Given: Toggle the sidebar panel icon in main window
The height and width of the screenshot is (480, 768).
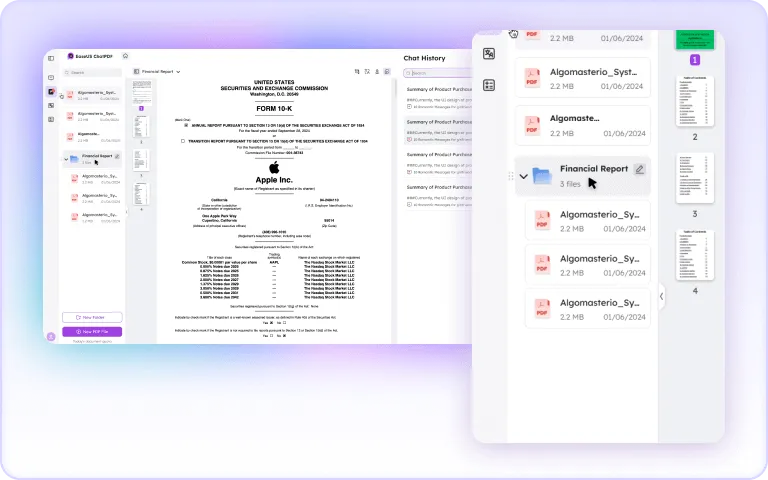Looking at the screenshot, I should (51, 58).
